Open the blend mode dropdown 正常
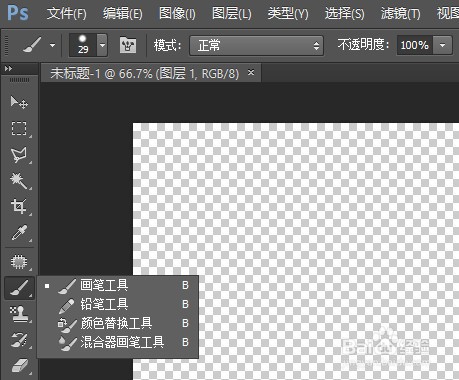Image resolution: width=459 pixels, height=380 pixels. point(256,46)
